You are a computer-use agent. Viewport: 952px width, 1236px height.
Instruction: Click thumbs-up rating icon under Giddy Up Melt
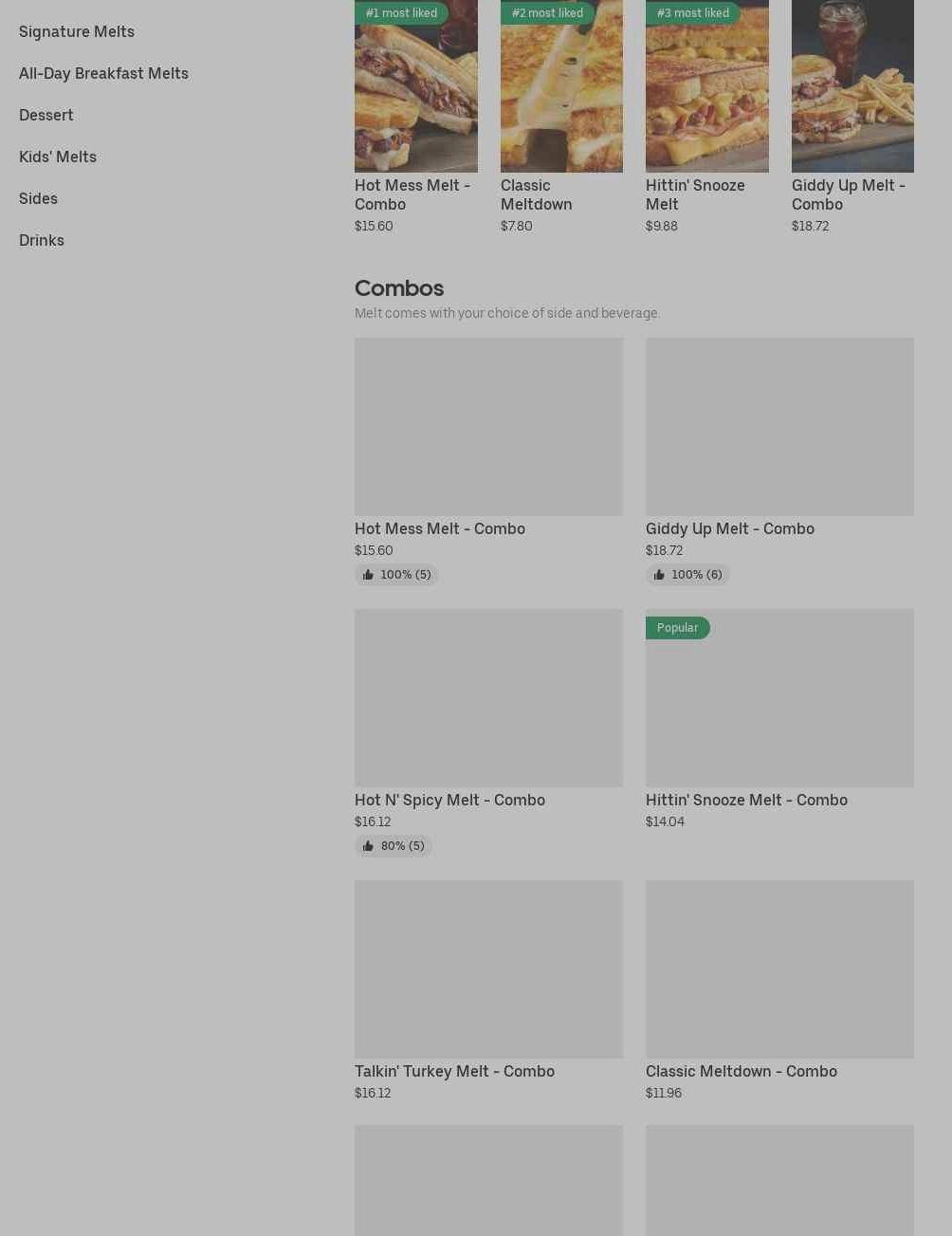[x=659, y=575]
